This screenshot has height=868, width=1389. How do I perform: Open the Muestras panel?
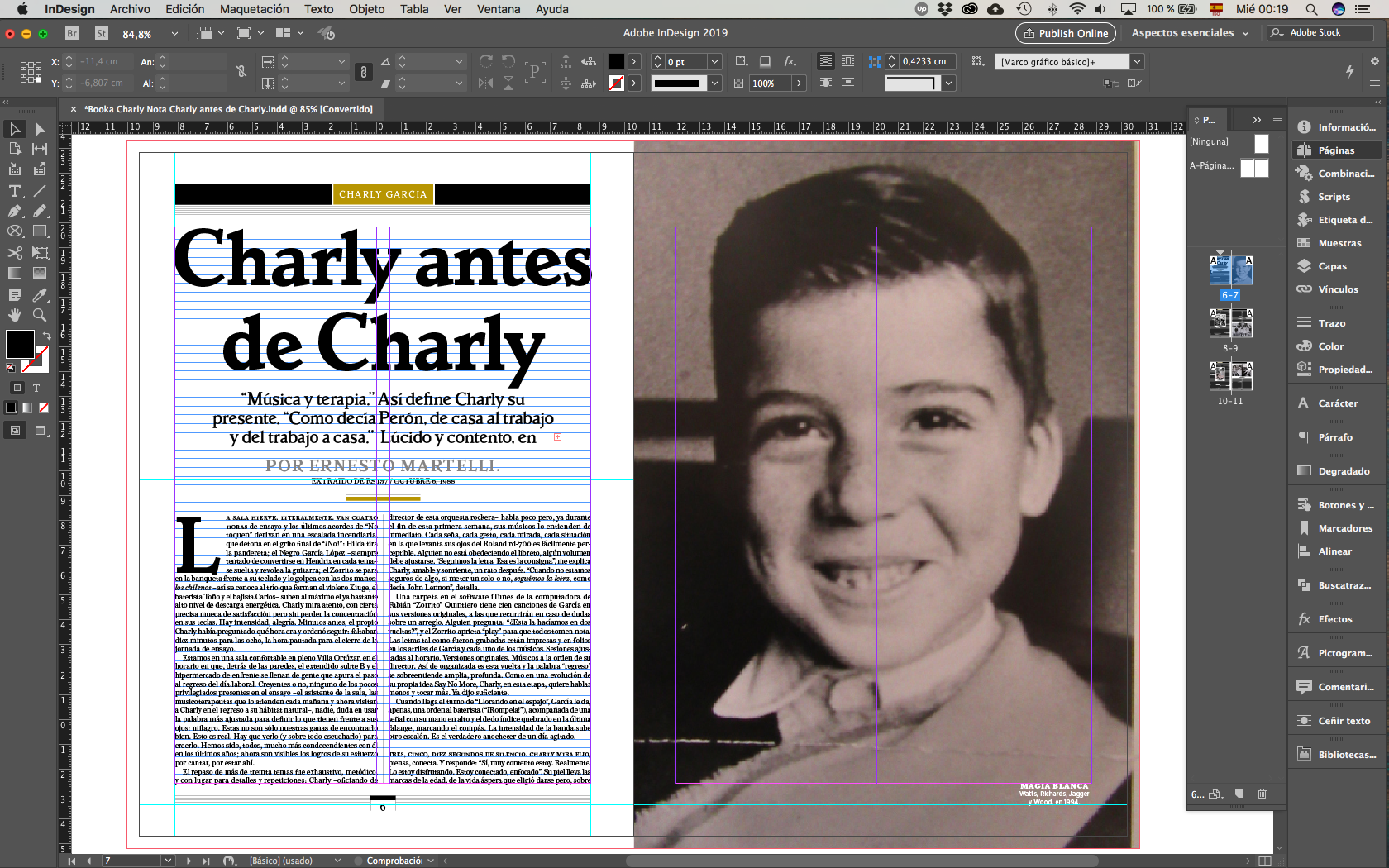tap(1339, 243)
